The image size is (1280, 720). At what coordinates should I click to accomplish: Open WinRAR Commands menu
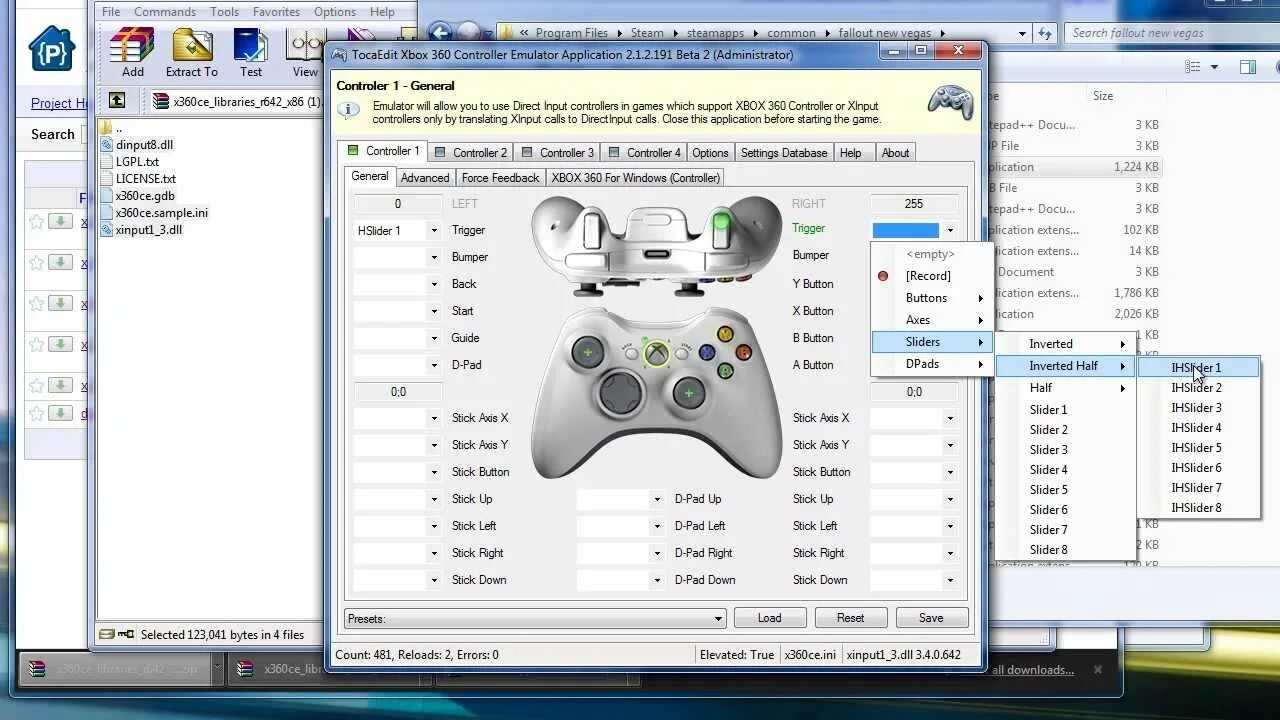tap(165, 12)
